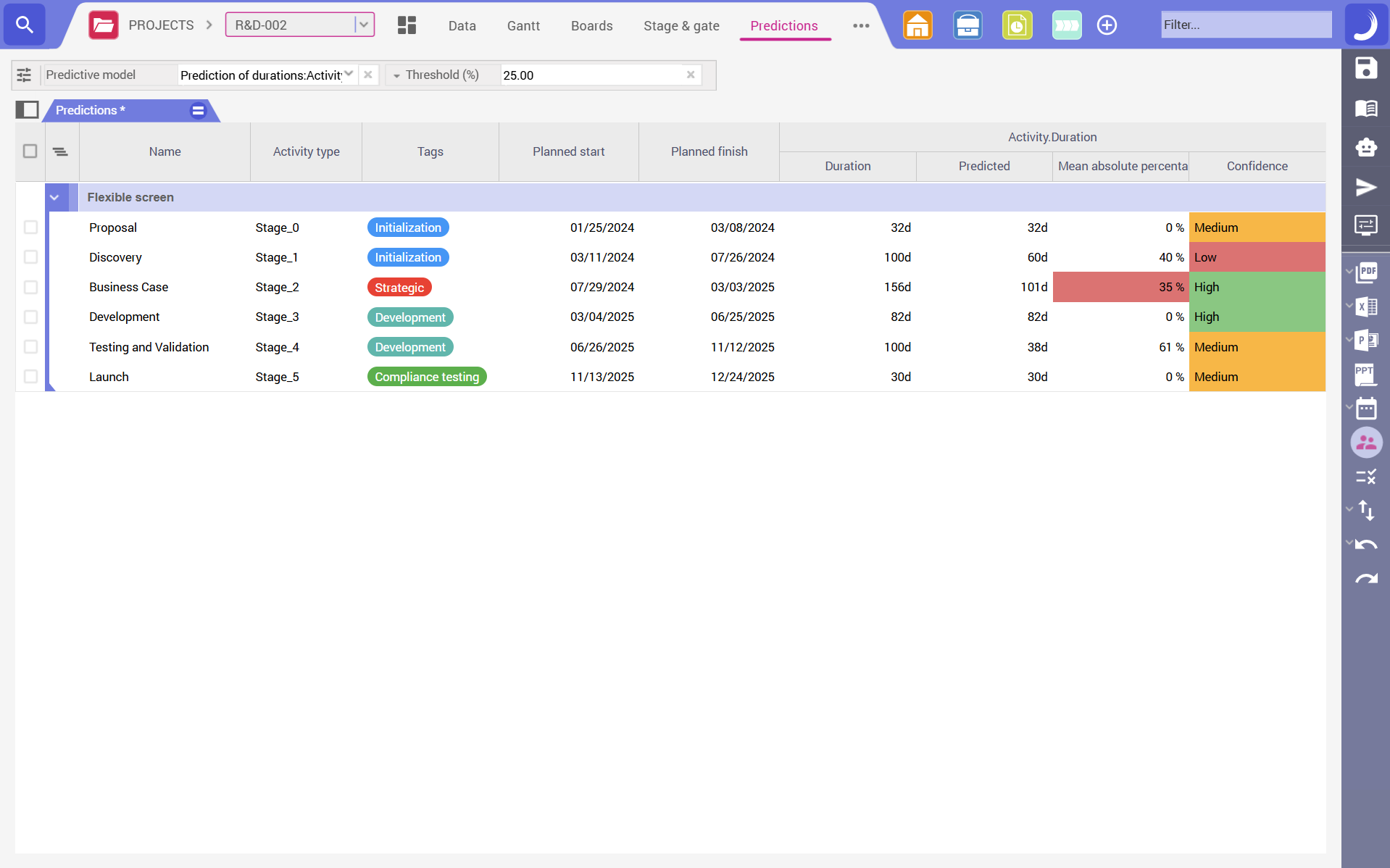Undo the last action
This screenshot has height=868, width=1390.
[x=1366, y=545]
